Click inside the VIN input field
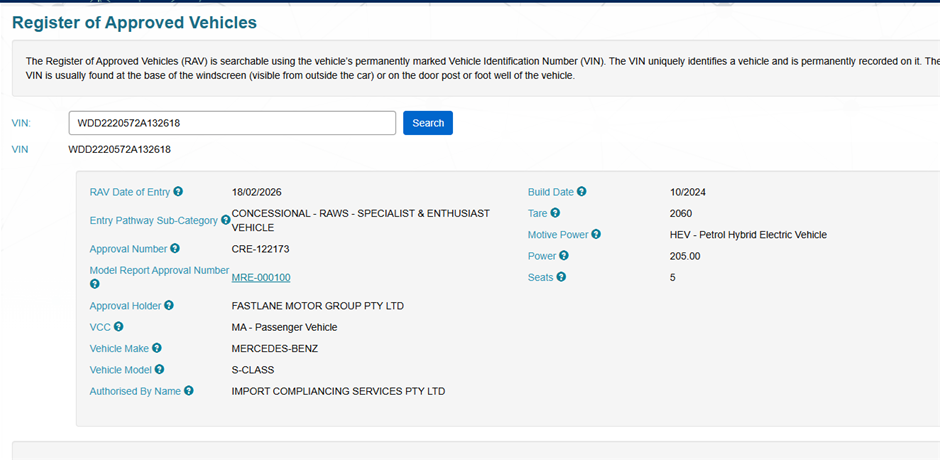 (232, 123)
